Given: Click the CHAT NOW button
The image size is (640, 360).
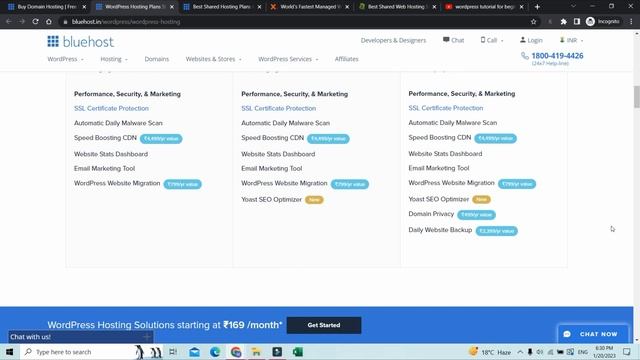Looking at the screenshot, I should (593, 334).
